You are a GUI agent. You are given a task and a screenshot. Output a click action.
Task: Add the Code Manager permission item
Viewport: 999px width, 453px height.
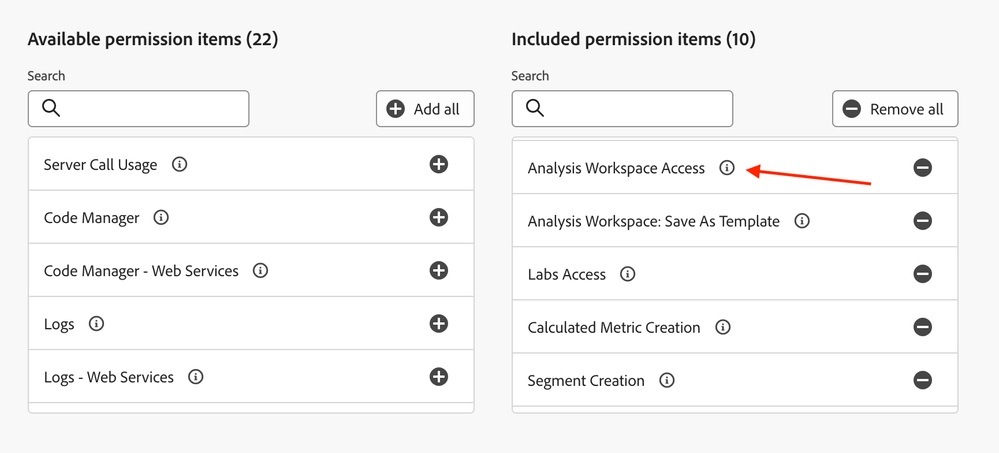(438, 217)
